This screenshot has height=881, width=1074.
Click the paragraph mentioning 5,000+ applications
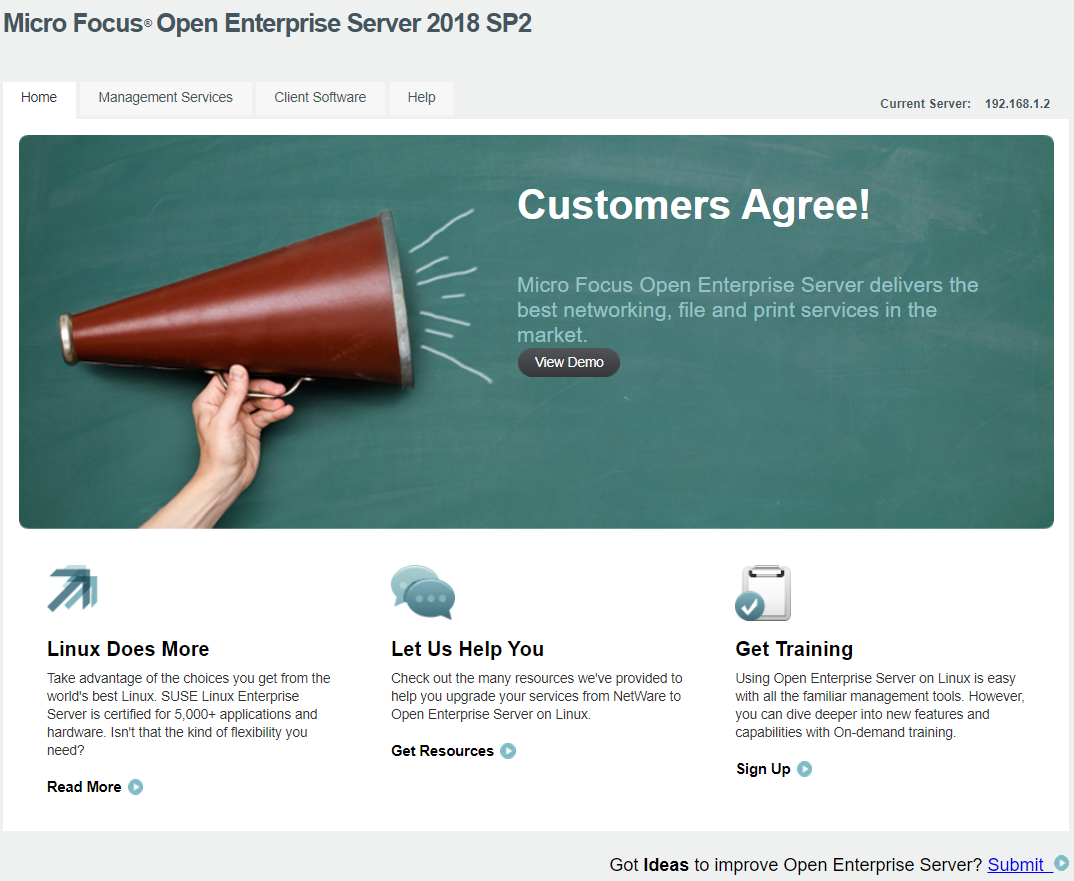(x=188, y=714)
